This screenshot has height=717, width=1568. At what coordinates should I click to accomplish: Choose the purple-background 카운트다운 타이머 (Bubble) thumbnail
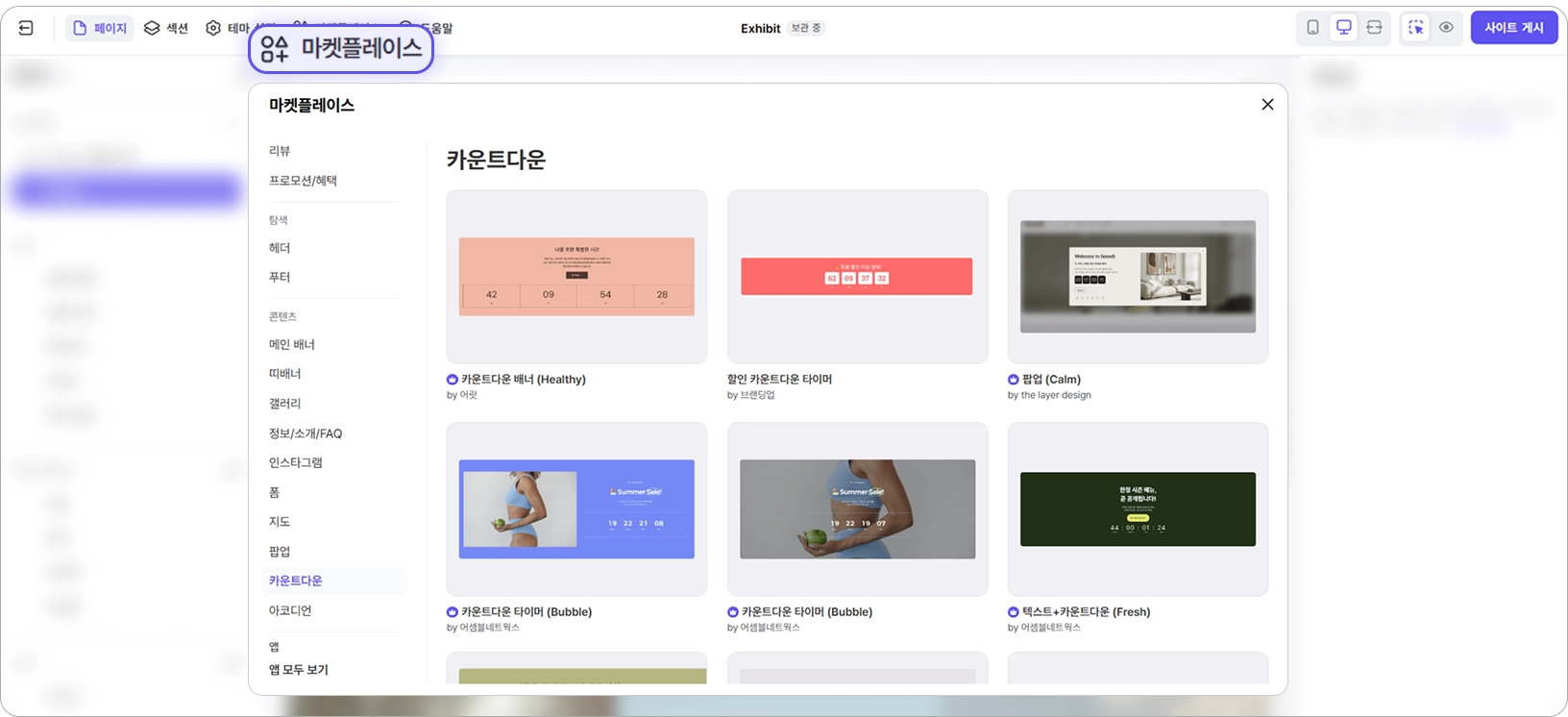(x=576, y=509)
